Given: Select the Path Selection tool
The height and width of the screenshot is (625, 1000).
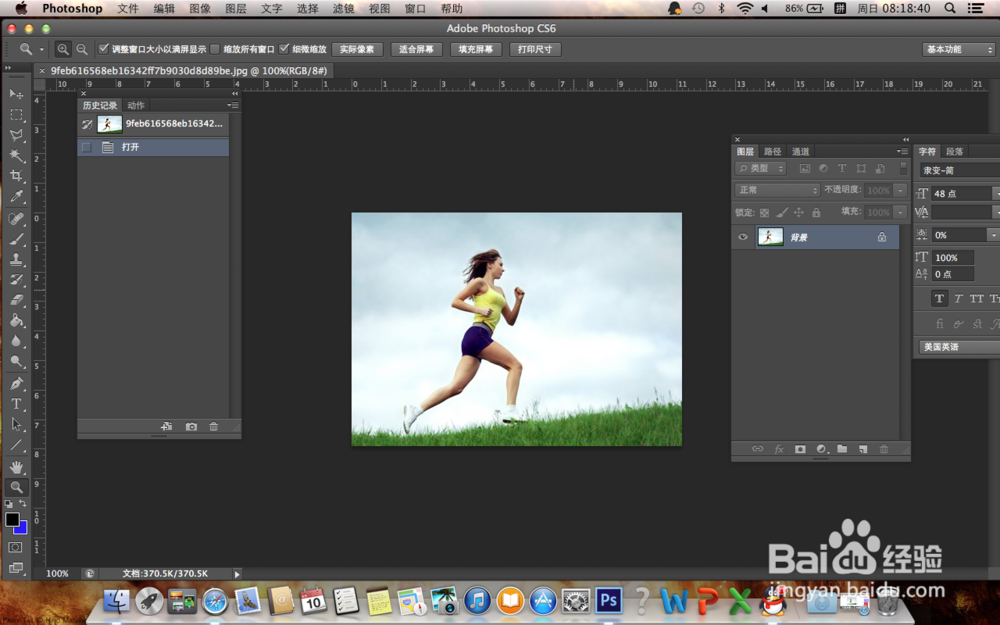Looking at the screenshot, I should (16, 424).
